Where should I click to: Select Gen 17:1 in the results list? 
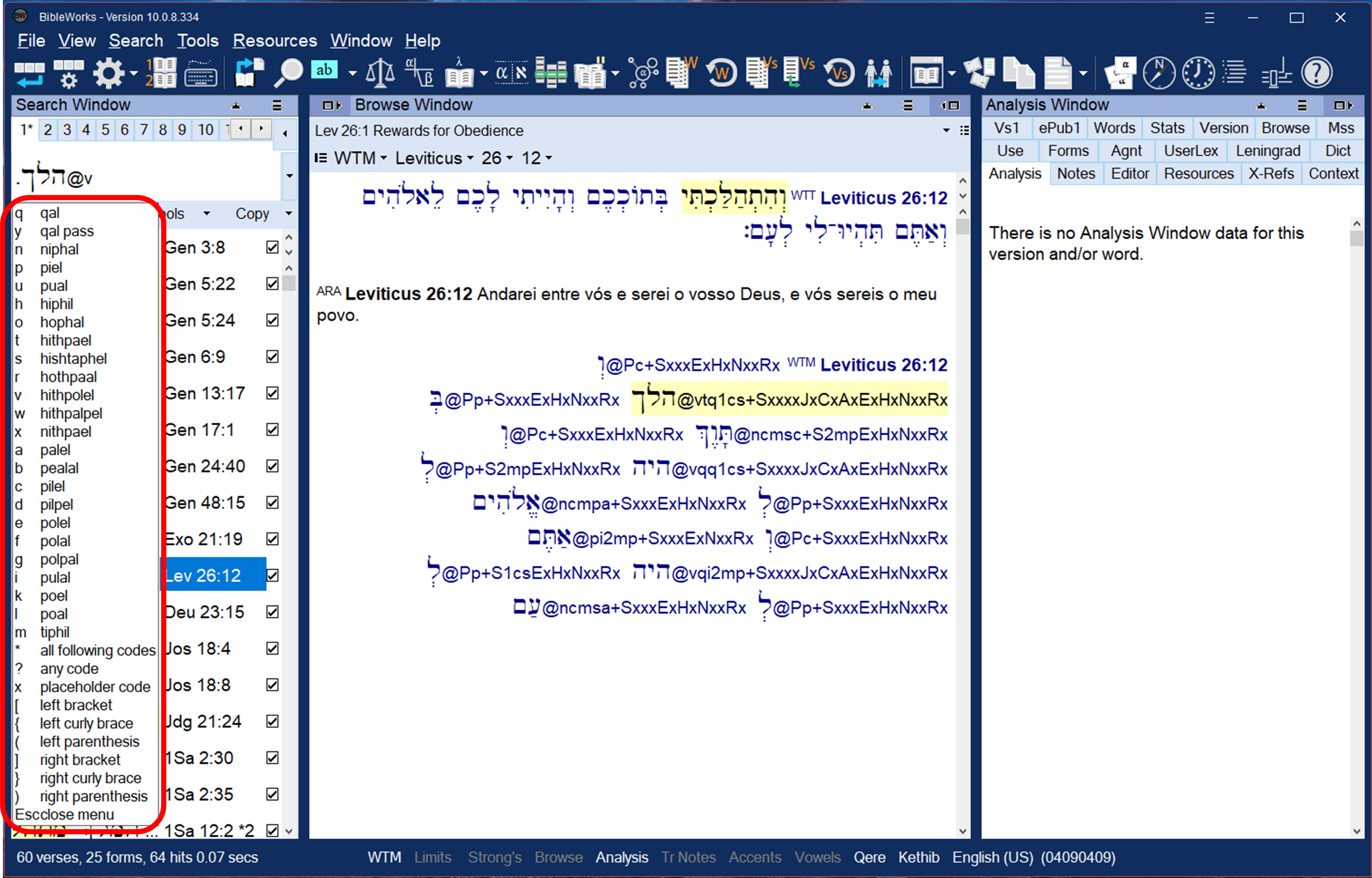point(200,430)
